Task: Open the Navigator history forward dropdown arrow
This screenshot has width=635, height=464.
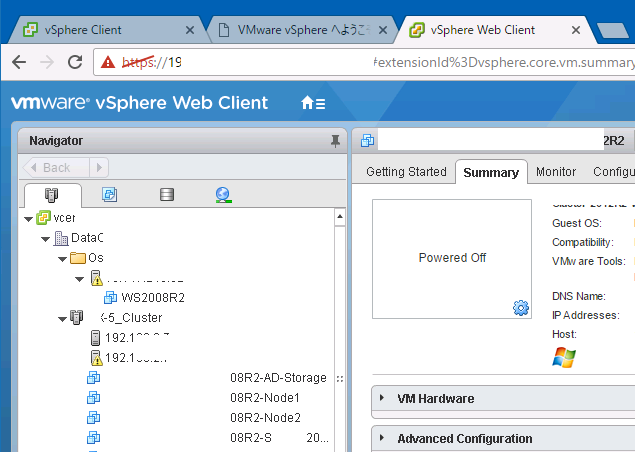Action: point(99,168)
